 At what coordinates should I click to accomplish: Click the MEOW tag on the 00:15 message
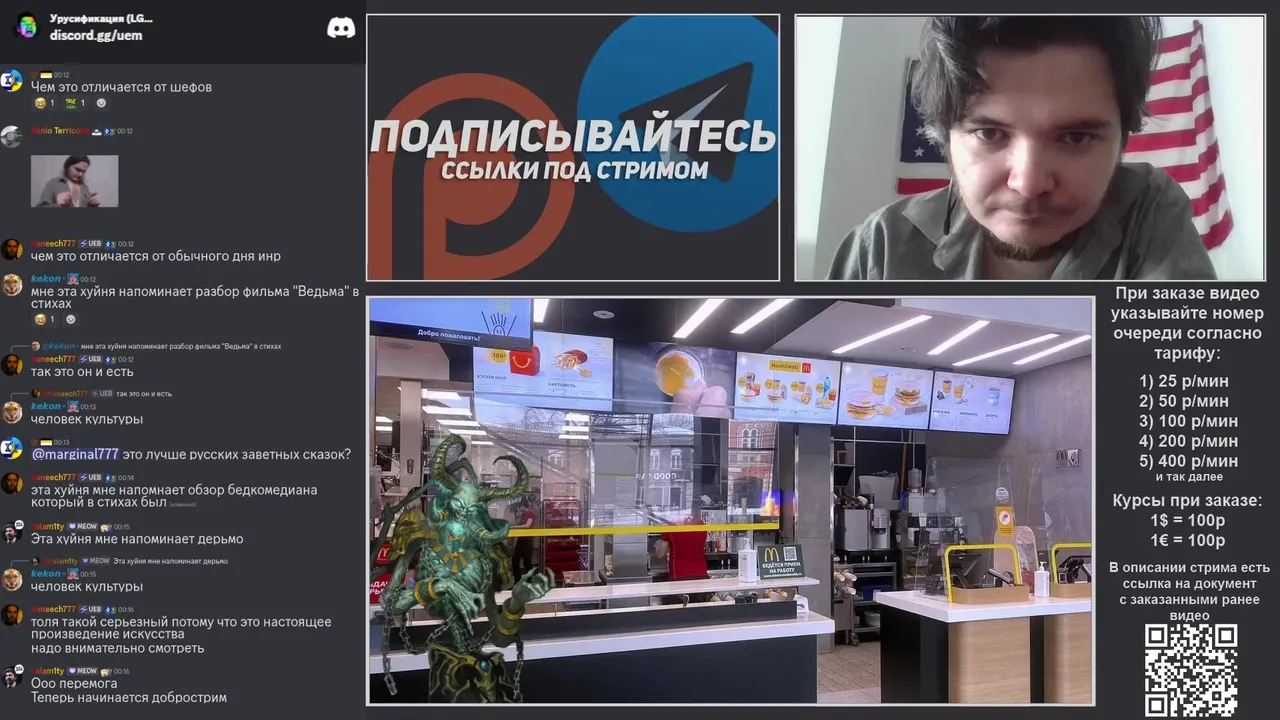[85, 526]
